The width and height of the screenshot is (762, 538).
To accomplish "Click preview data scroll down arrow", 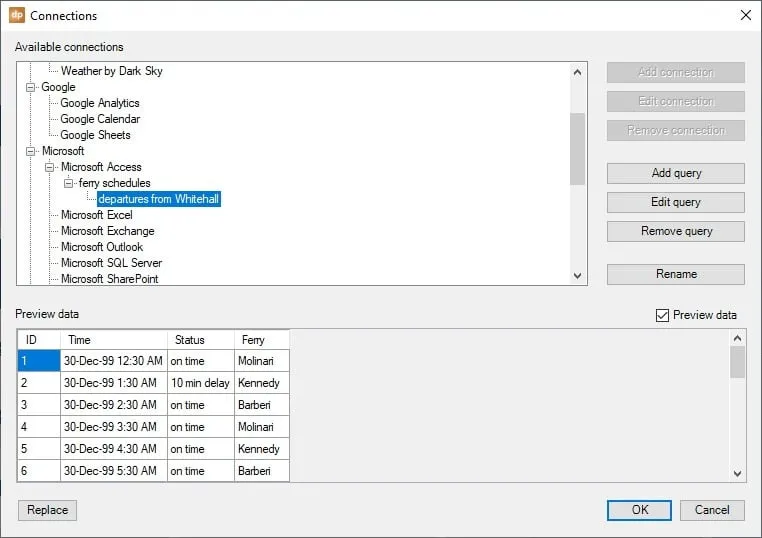I will point(737,473).
